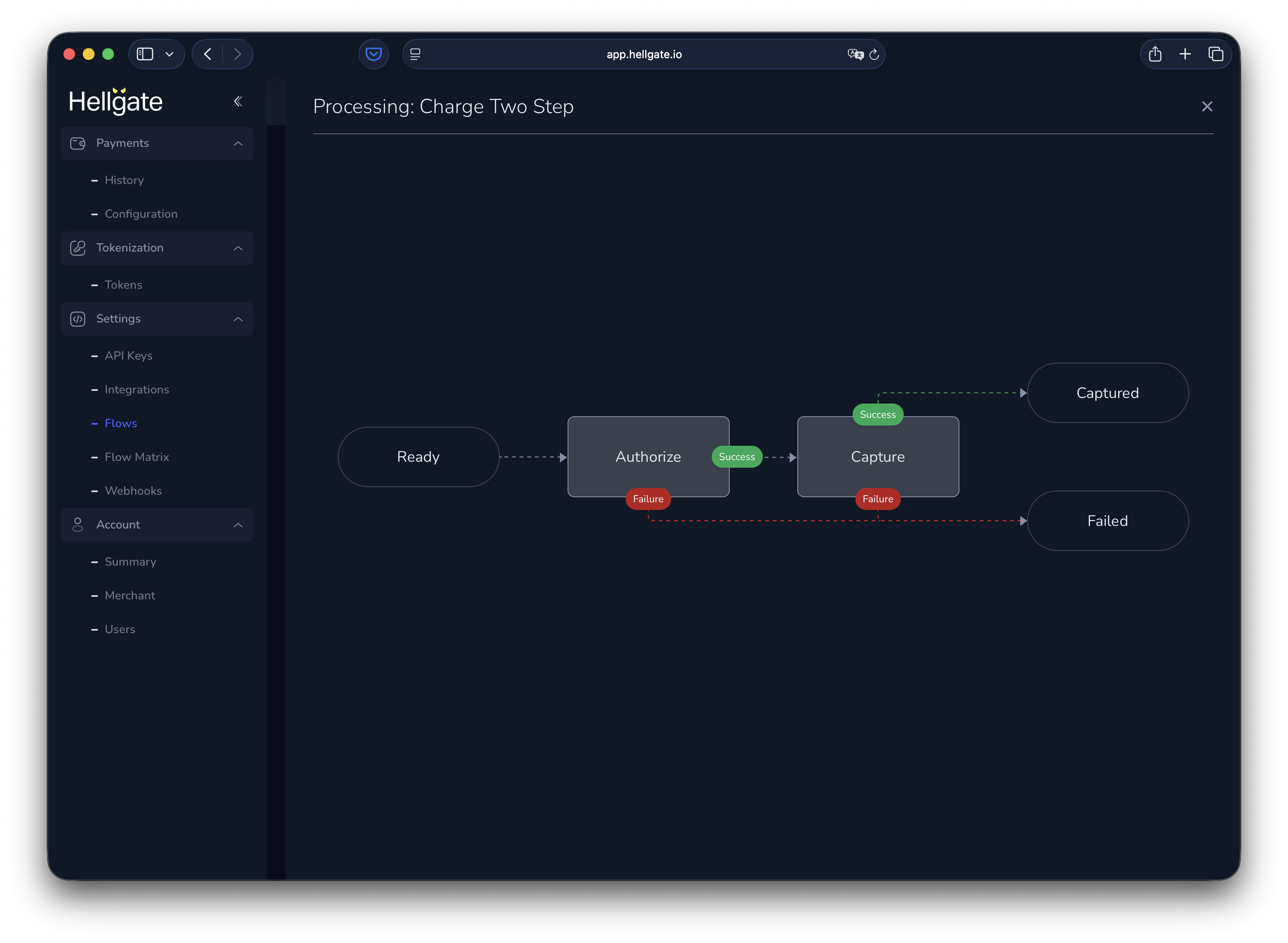Click the translate page icon

point(855,54)
